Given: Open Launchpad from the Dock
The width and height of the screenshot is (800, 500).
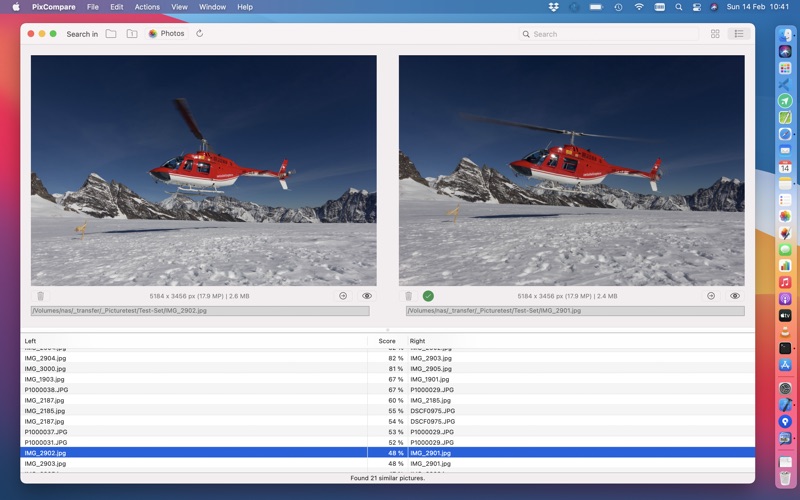Looking at the screenshot, I should [x=785, y=68].
